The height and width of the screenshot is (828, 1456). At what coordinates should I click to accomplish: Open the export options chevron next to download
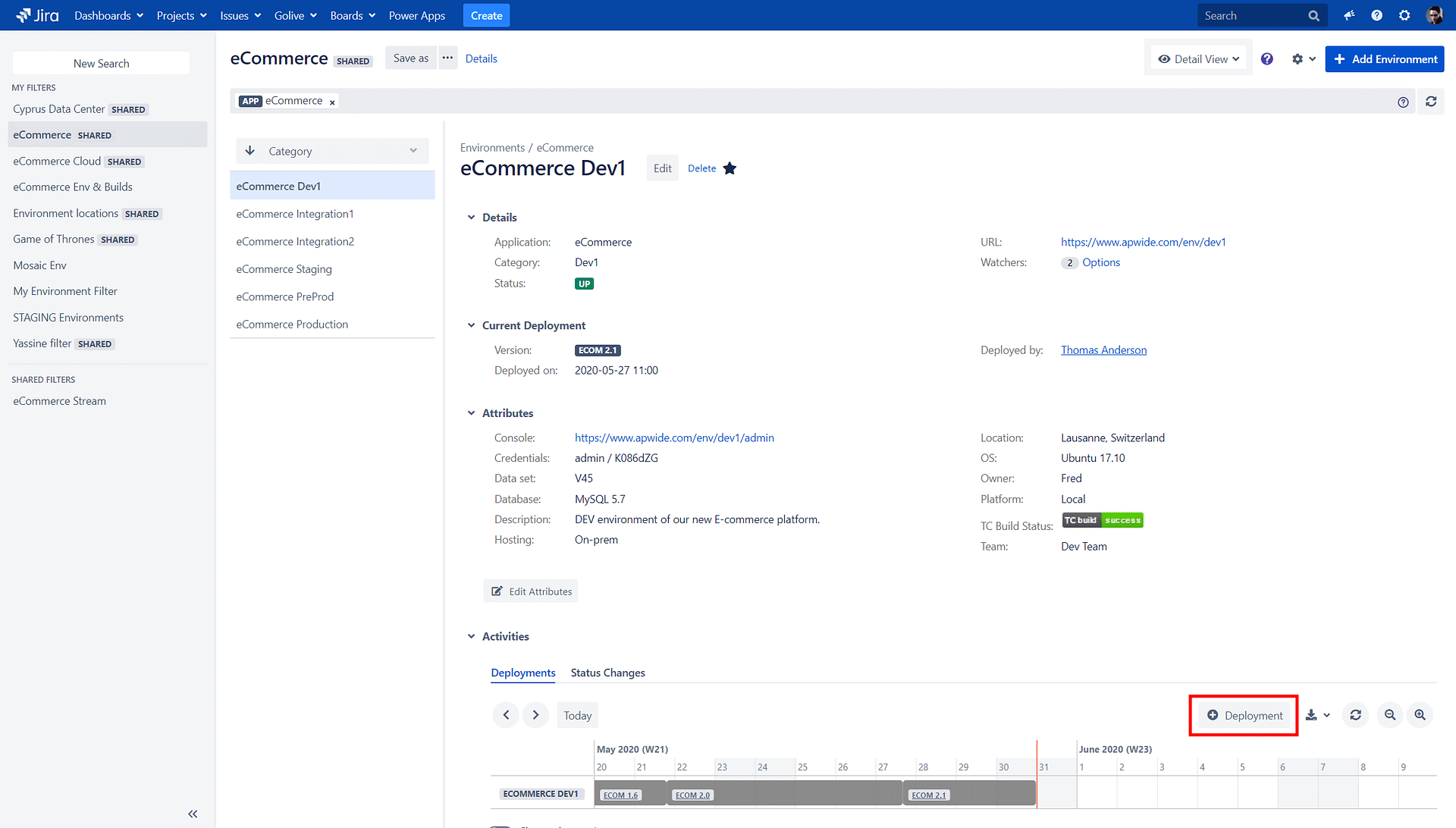tap(1326, 715)
